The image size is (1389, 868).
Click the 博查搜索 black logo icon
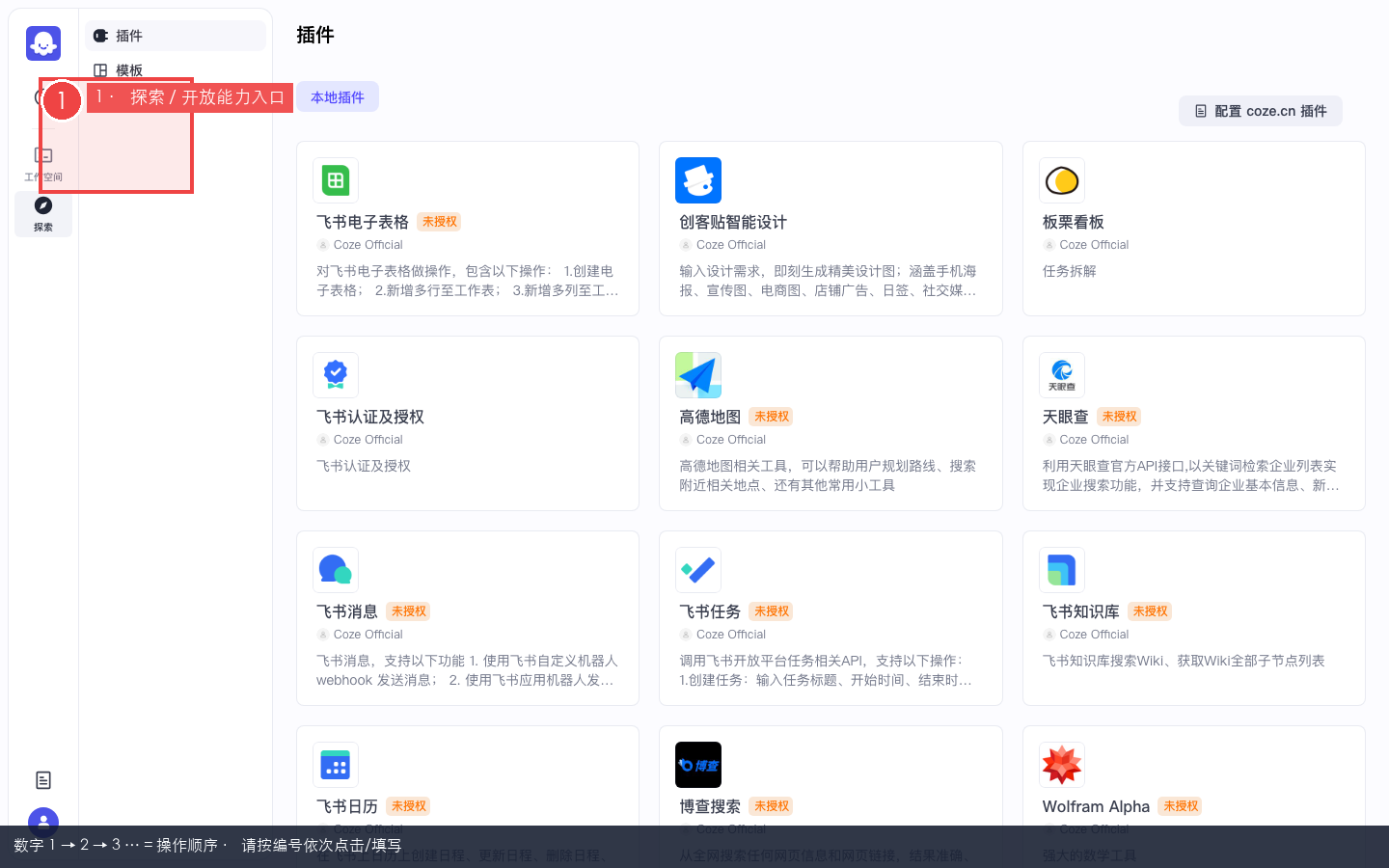[x=698, y=765]
